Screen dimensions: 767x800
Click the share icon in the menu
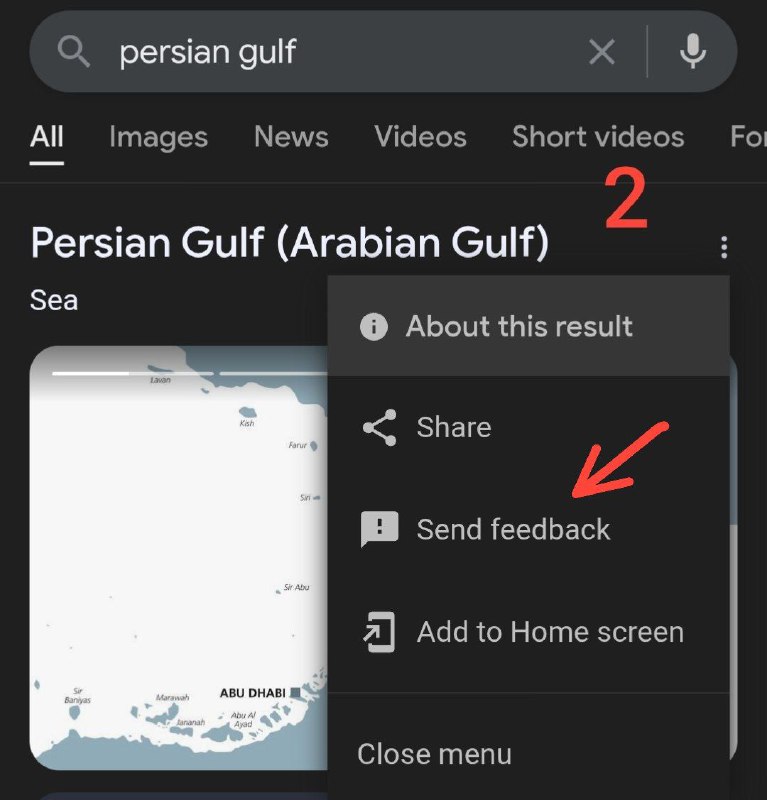pyautogui.click(x=379, y=428)
